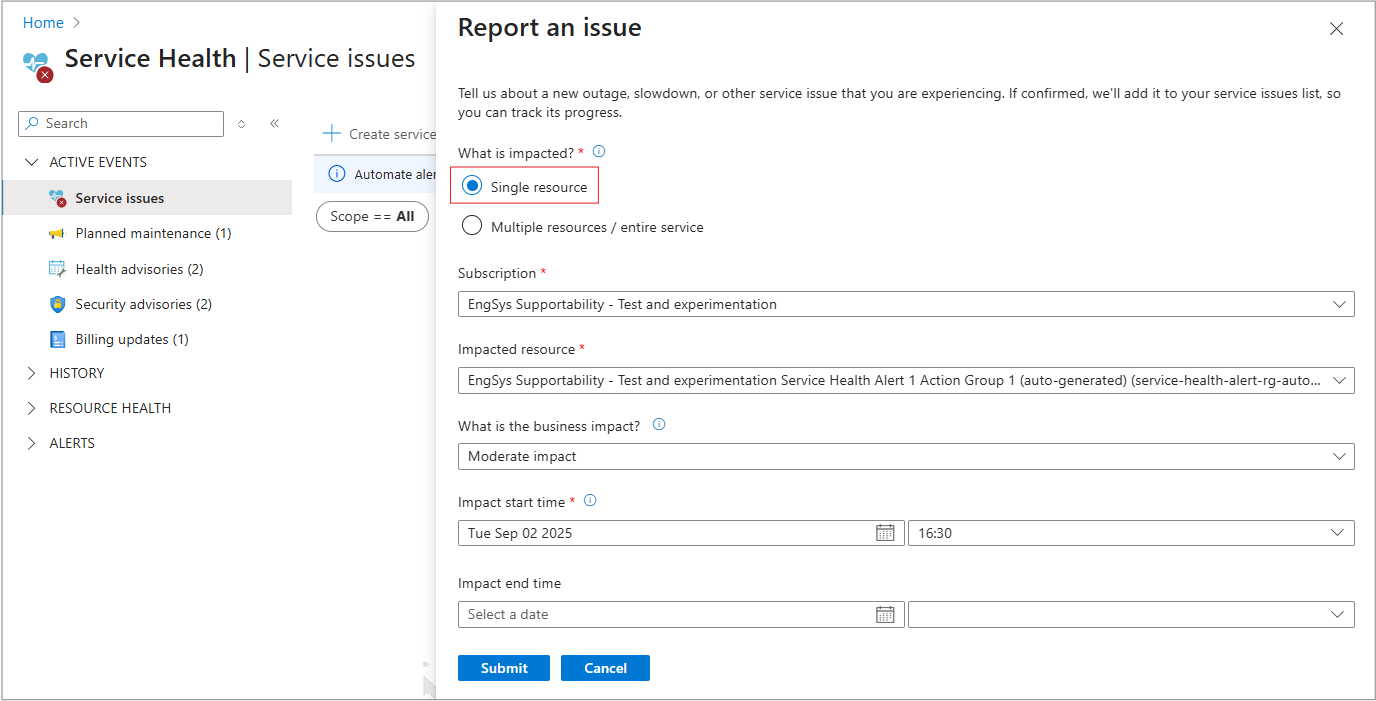Image resolution: width=1376 pixels, height=701 pixels.
Task: Click the Cancel button
Action: click(605, 668)
